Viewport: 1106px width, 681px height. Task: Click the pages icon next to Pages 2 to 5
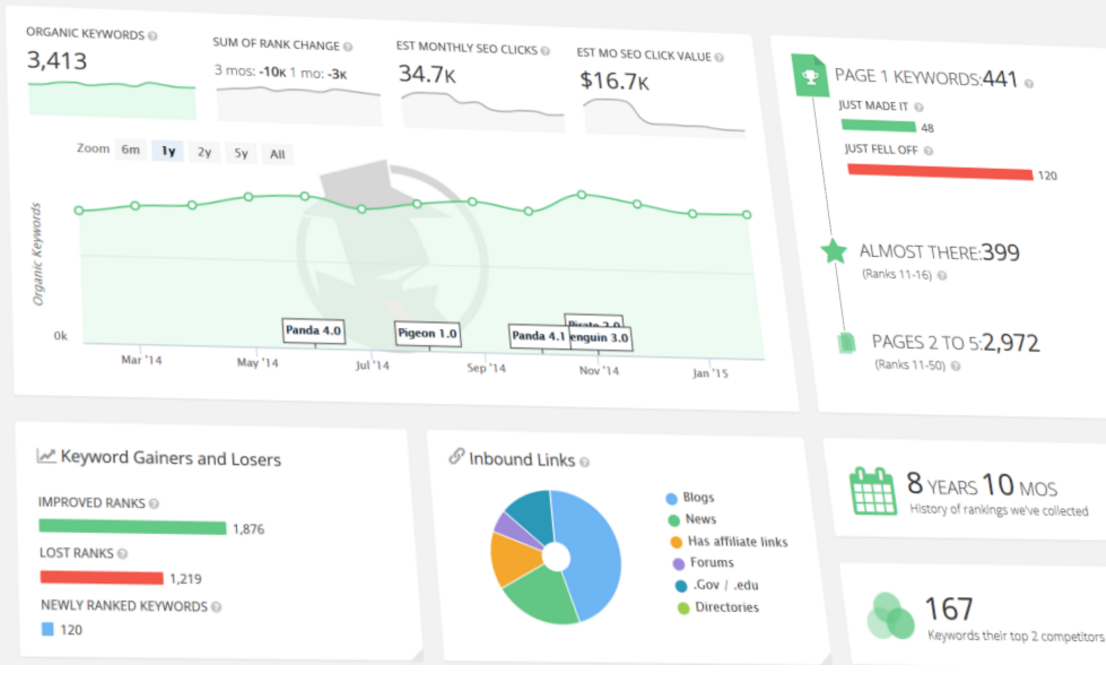[x=846, y=343]
